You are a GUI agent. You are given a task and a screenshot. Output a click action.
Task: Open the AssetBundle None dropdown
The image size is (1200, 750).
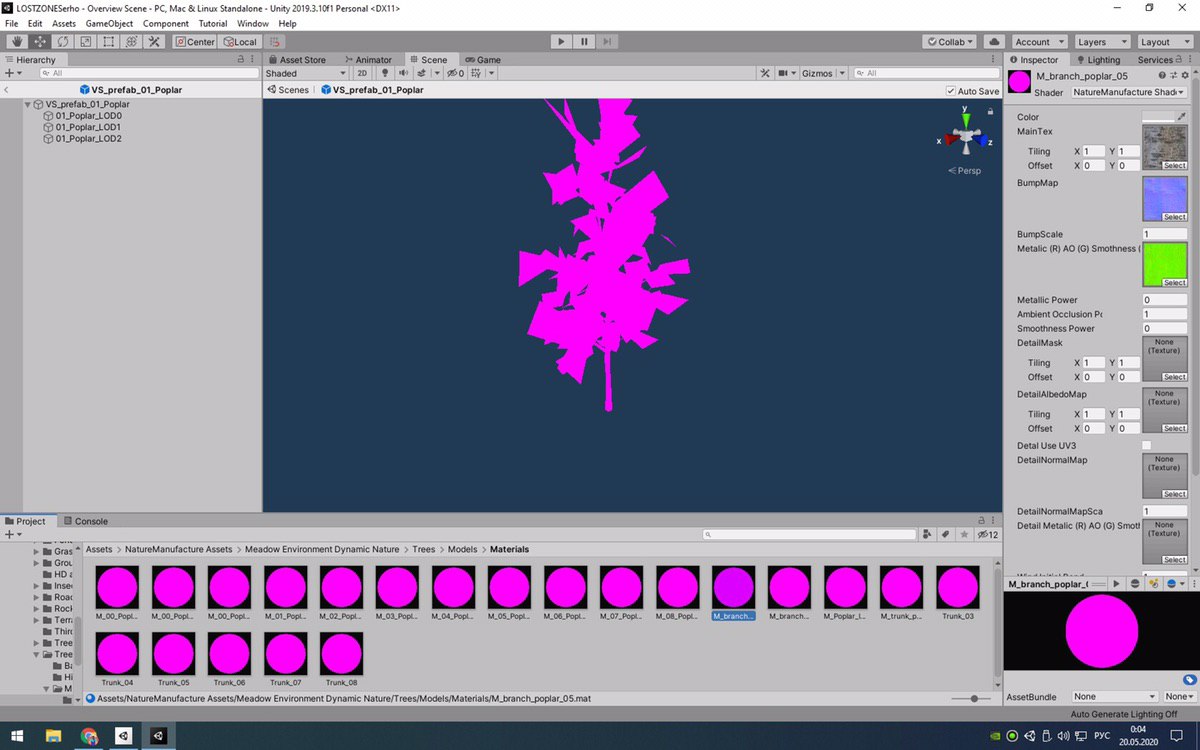tap(1114, 696)
